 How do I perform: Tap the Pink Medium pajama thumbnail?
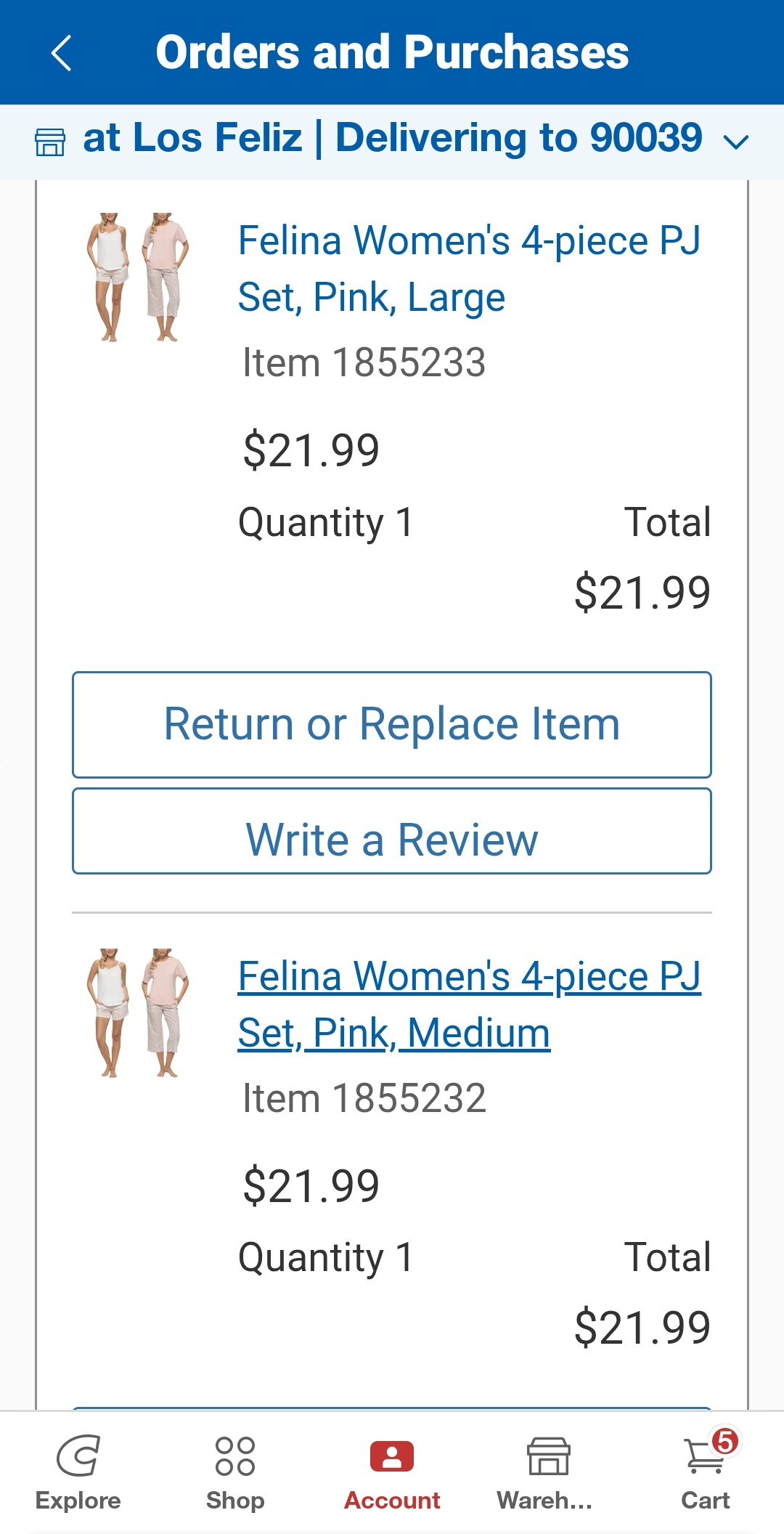(138, 1012)
